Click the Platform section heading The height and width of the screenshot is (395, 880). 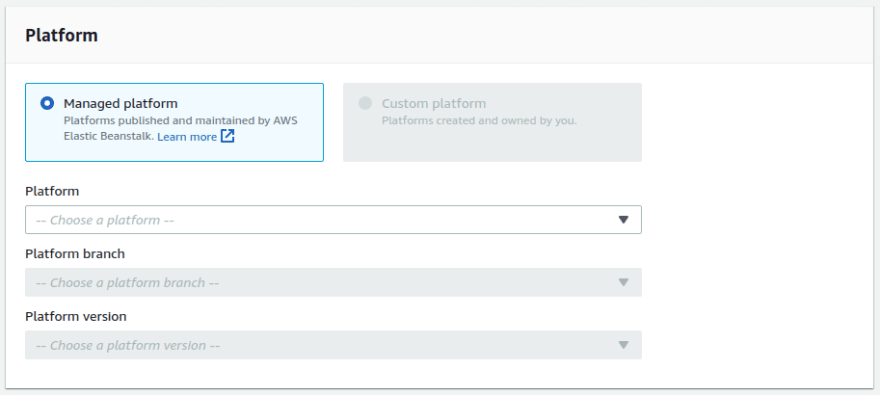tap(62, 35)
